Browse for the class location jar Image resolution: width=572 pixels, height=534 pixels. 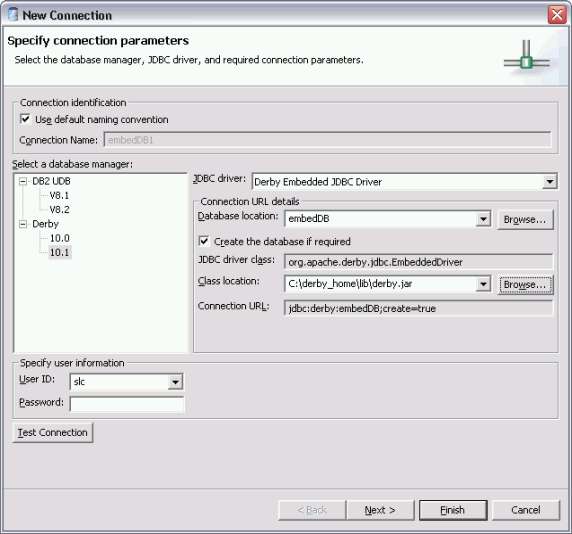(x=525, y=285)
